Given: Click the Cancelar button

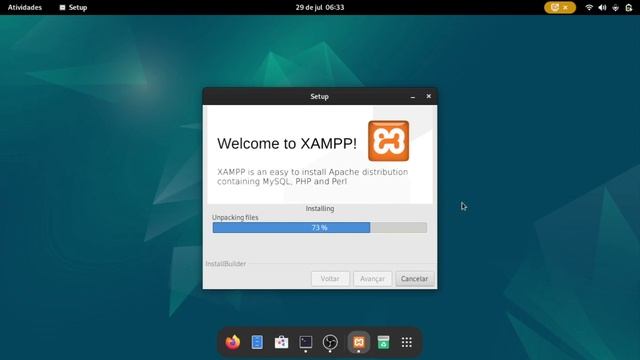Looking at the screenshot, I should coord(414,279).
